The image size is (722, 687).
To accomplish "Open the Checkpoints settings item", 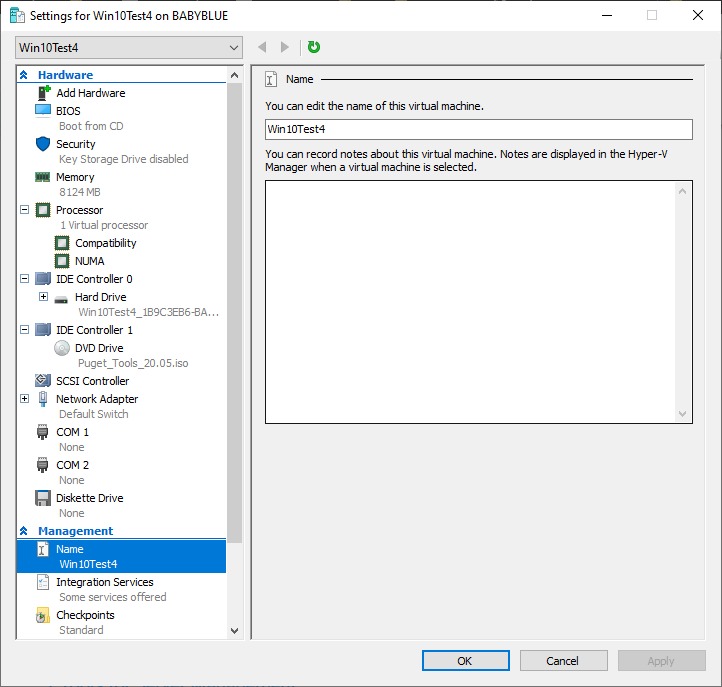I will click(85, 615).
